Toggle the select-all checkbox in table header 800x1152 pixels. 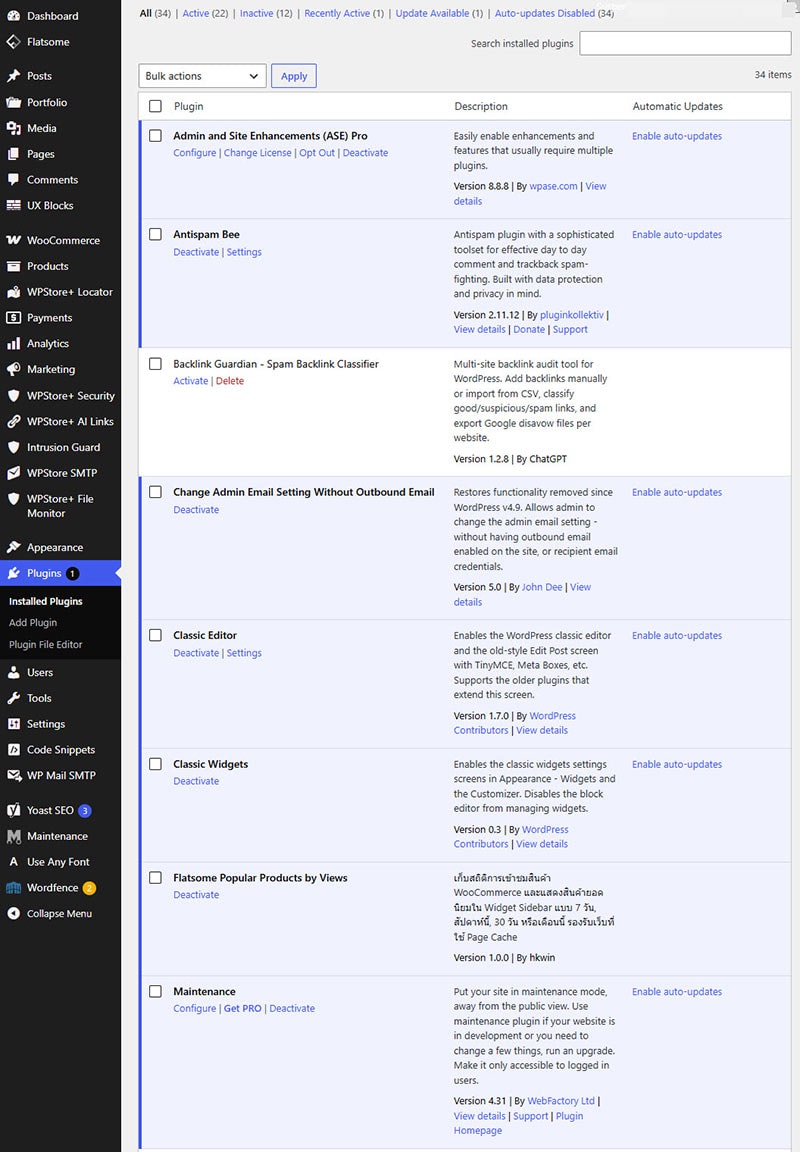(x=155, y=106)
